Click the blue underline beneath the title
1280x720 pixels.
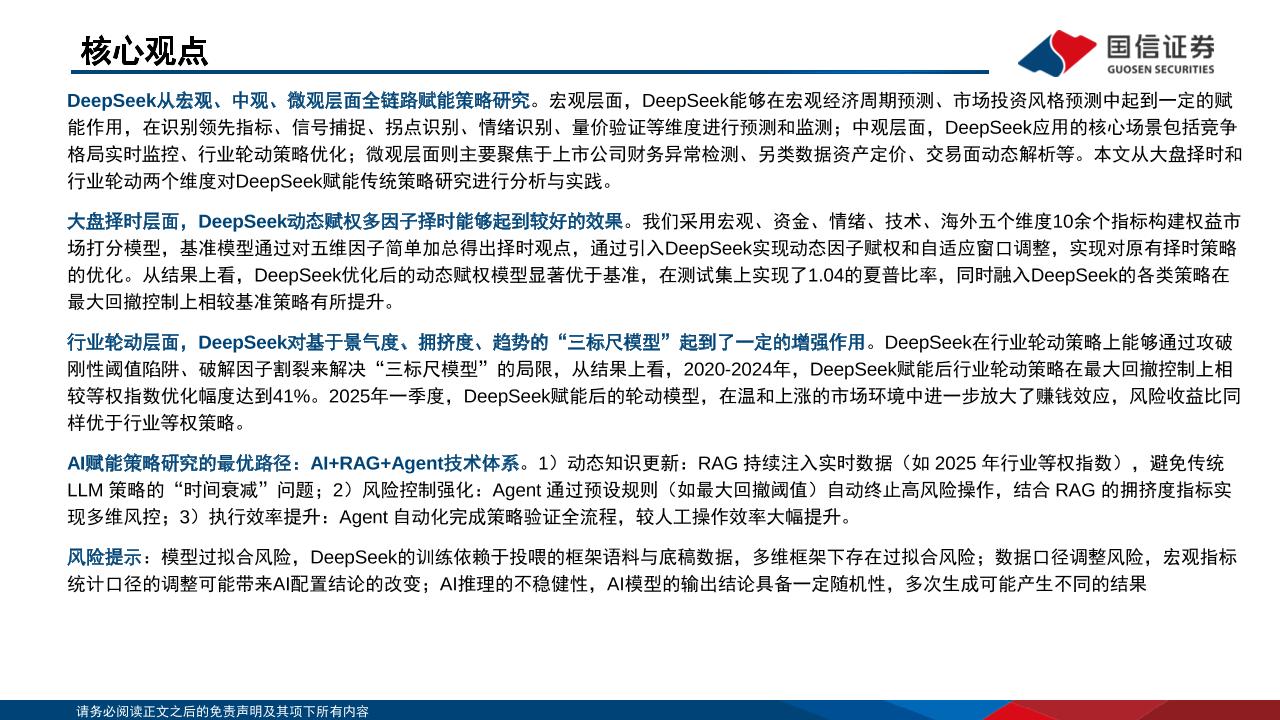point(530,72)
